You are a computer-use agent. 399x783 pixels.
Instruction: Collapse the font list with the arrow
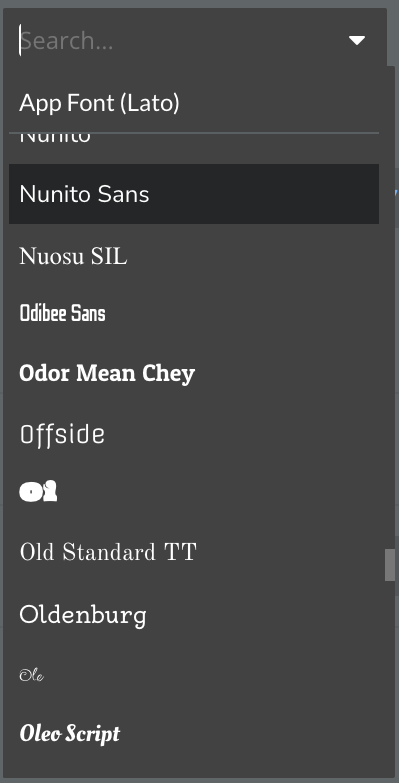tap(357, 40)
